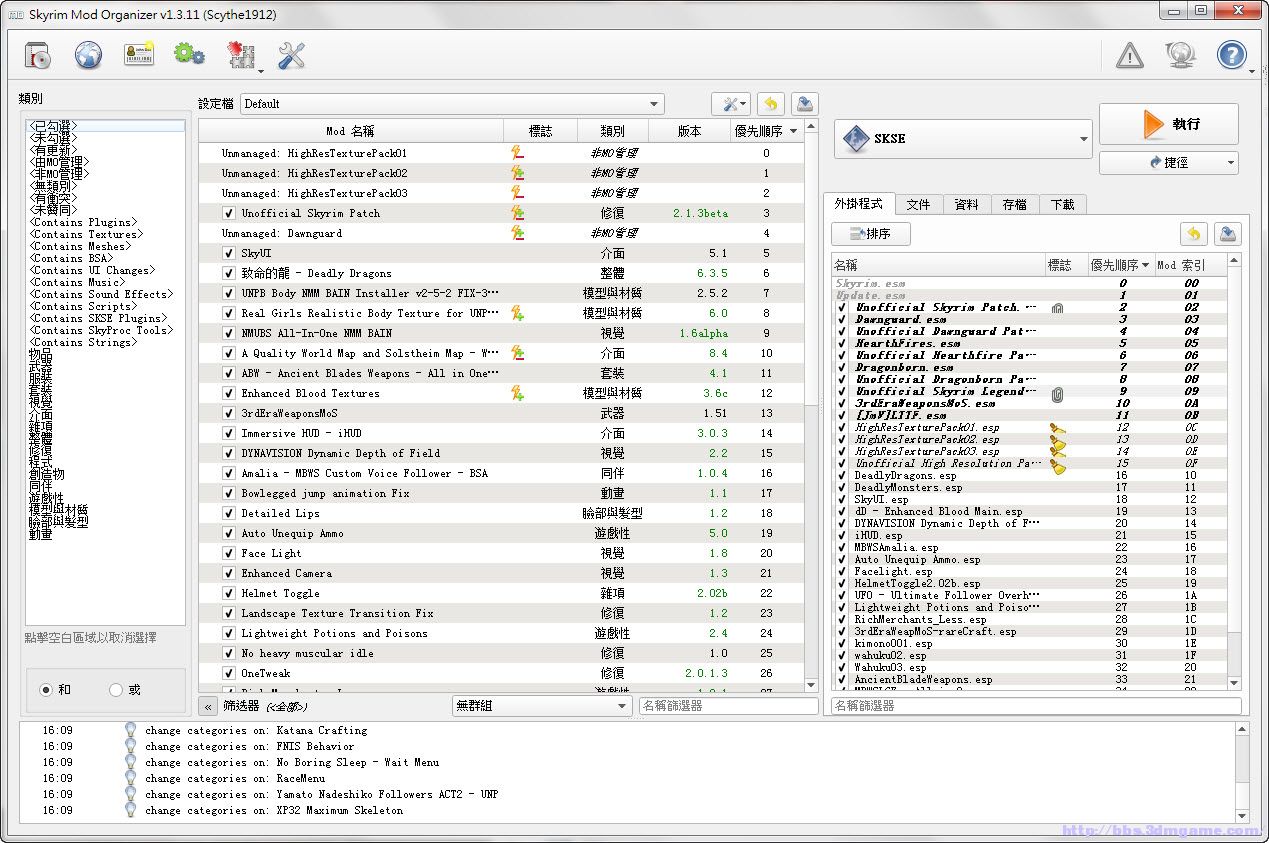Click flag icon of Enhanced Blood Textures

tap(517, 393)
